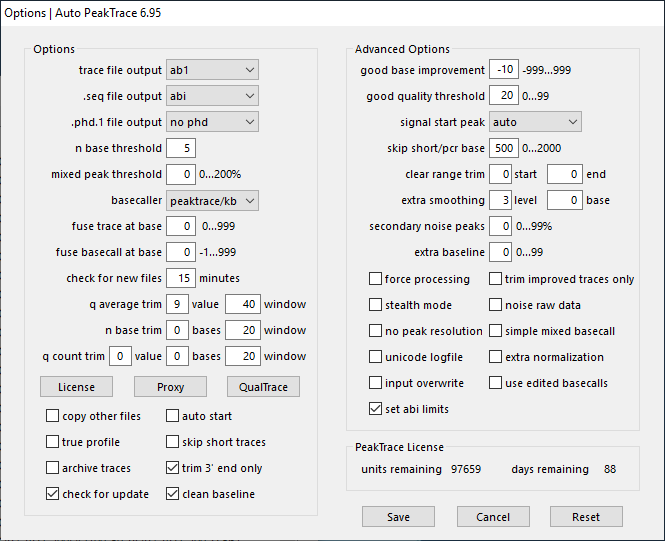Enable stealth mode checkbox

[x=376, y=305]
